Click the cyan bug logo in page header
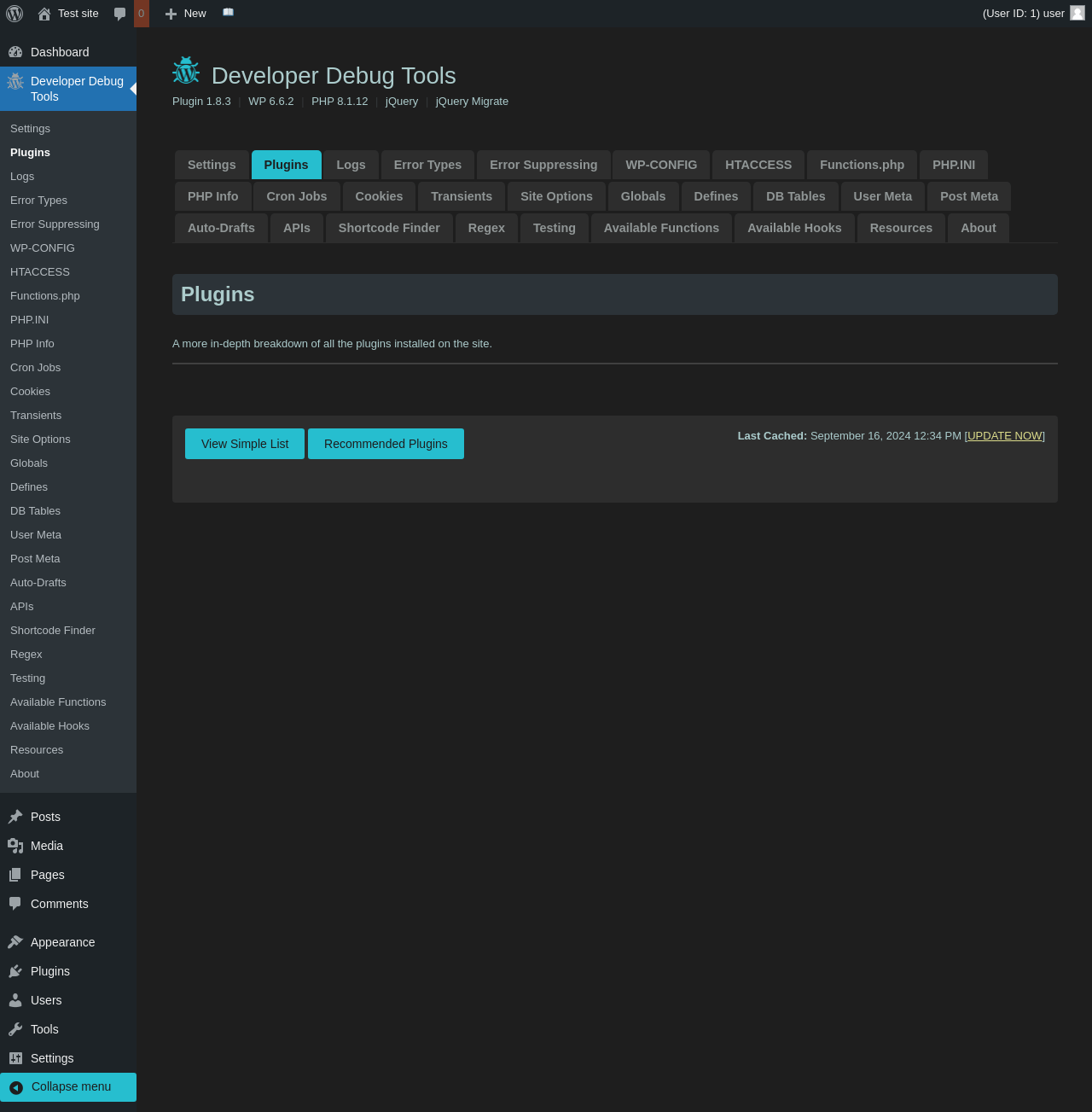This screenshot has height=1112, width=1092. [x=186, y=71]
